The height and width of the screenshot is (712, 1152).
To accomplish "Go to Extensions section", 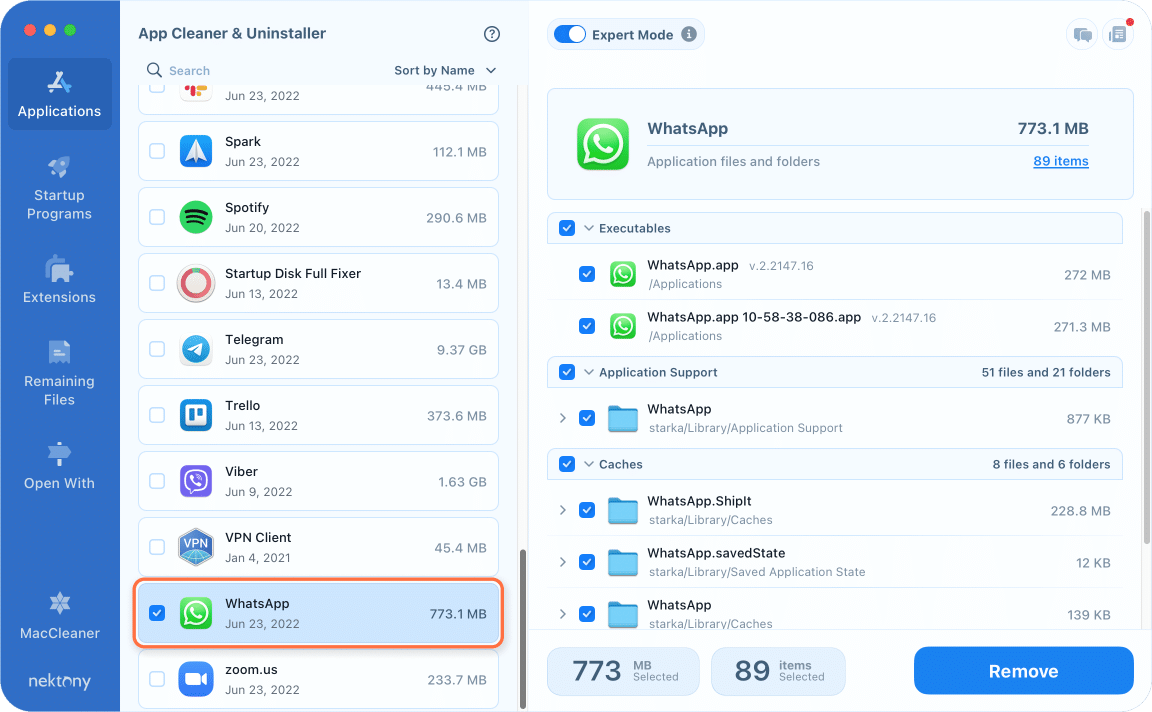I will [x=60, y=279].
